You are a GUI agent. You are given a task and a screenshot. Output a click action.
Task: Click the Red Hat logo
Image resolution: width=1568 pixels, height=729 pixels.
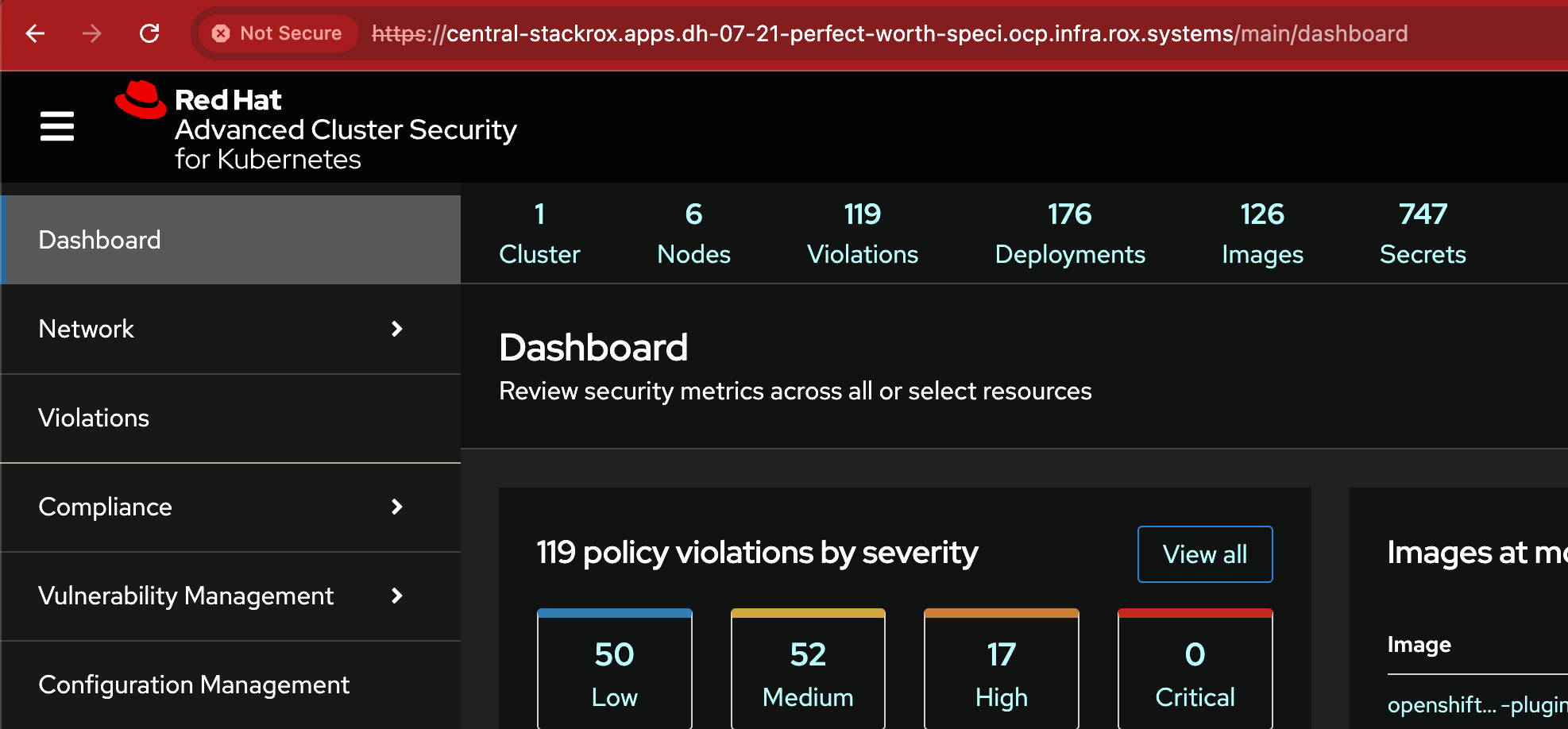point(141,101)
